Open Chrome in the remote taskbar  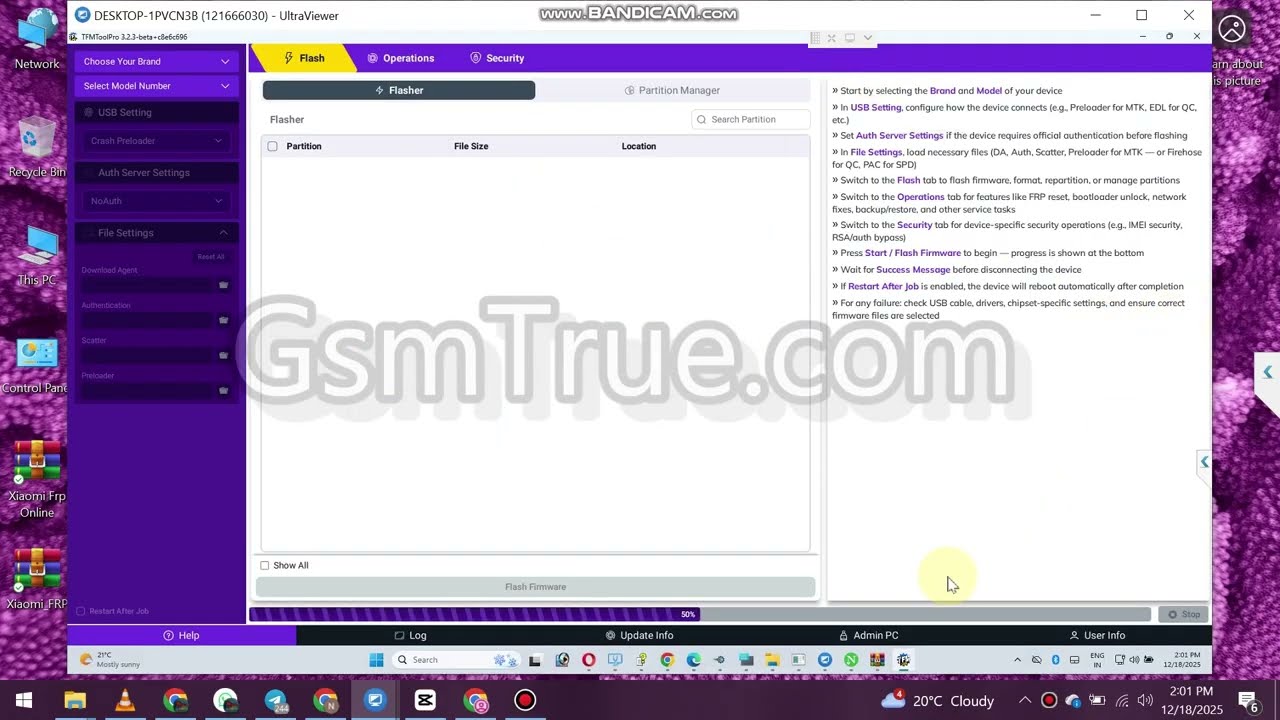[x=667, y=660]
